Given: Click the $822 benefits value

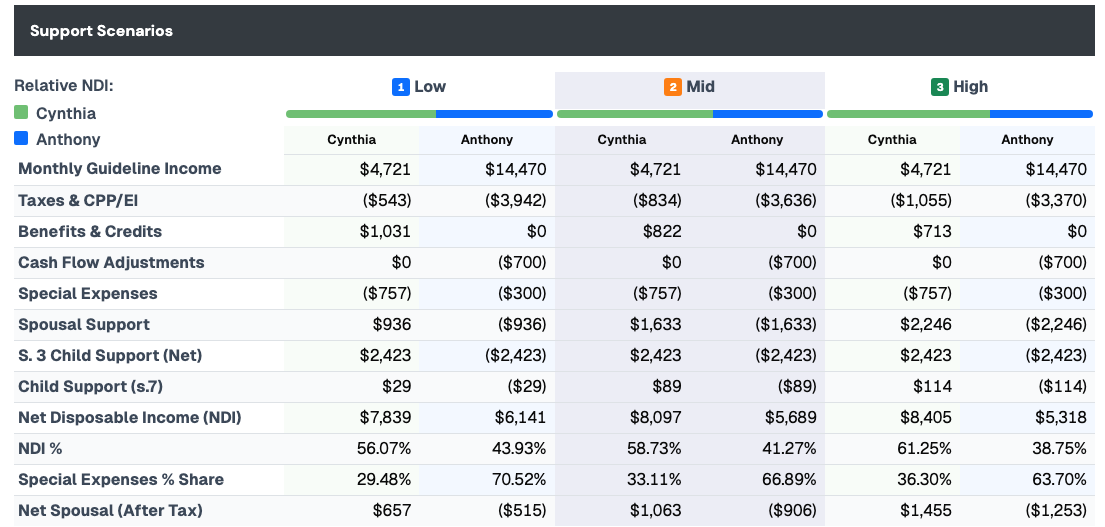Looking at the screenshot, I should (x=662, y=232).
